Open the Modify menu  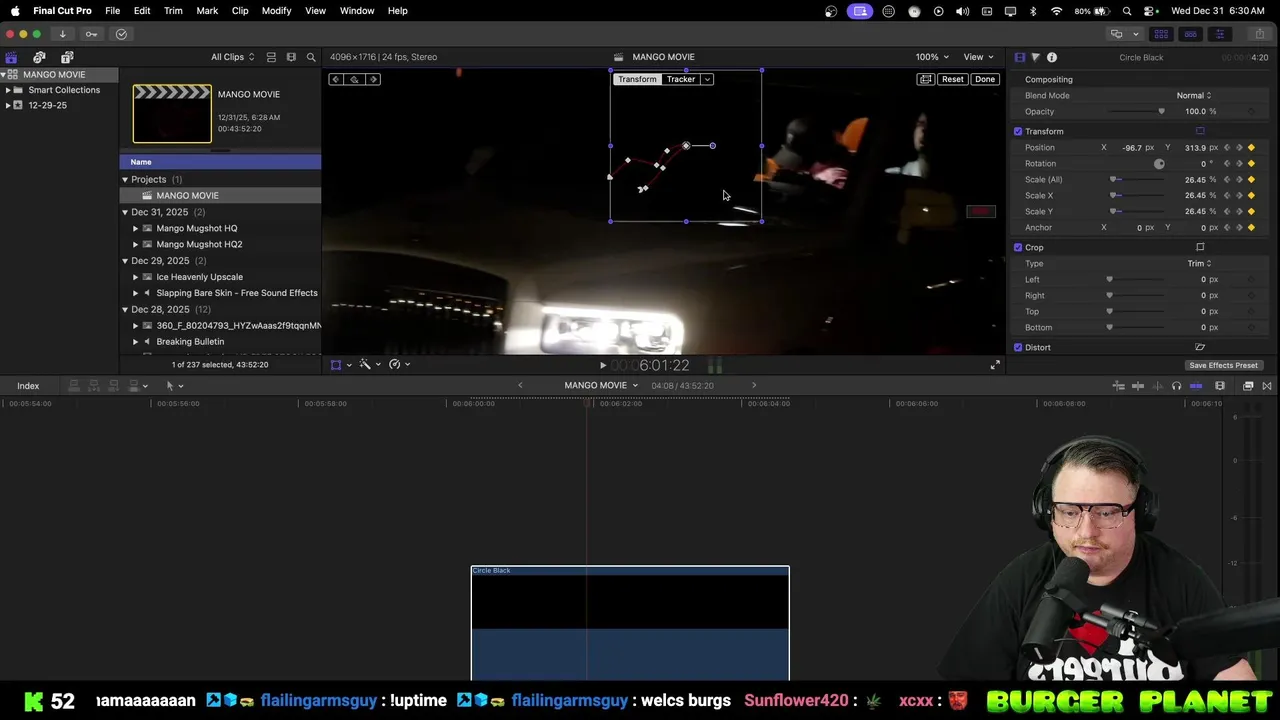pyautogui.click(x=276, y=10)
